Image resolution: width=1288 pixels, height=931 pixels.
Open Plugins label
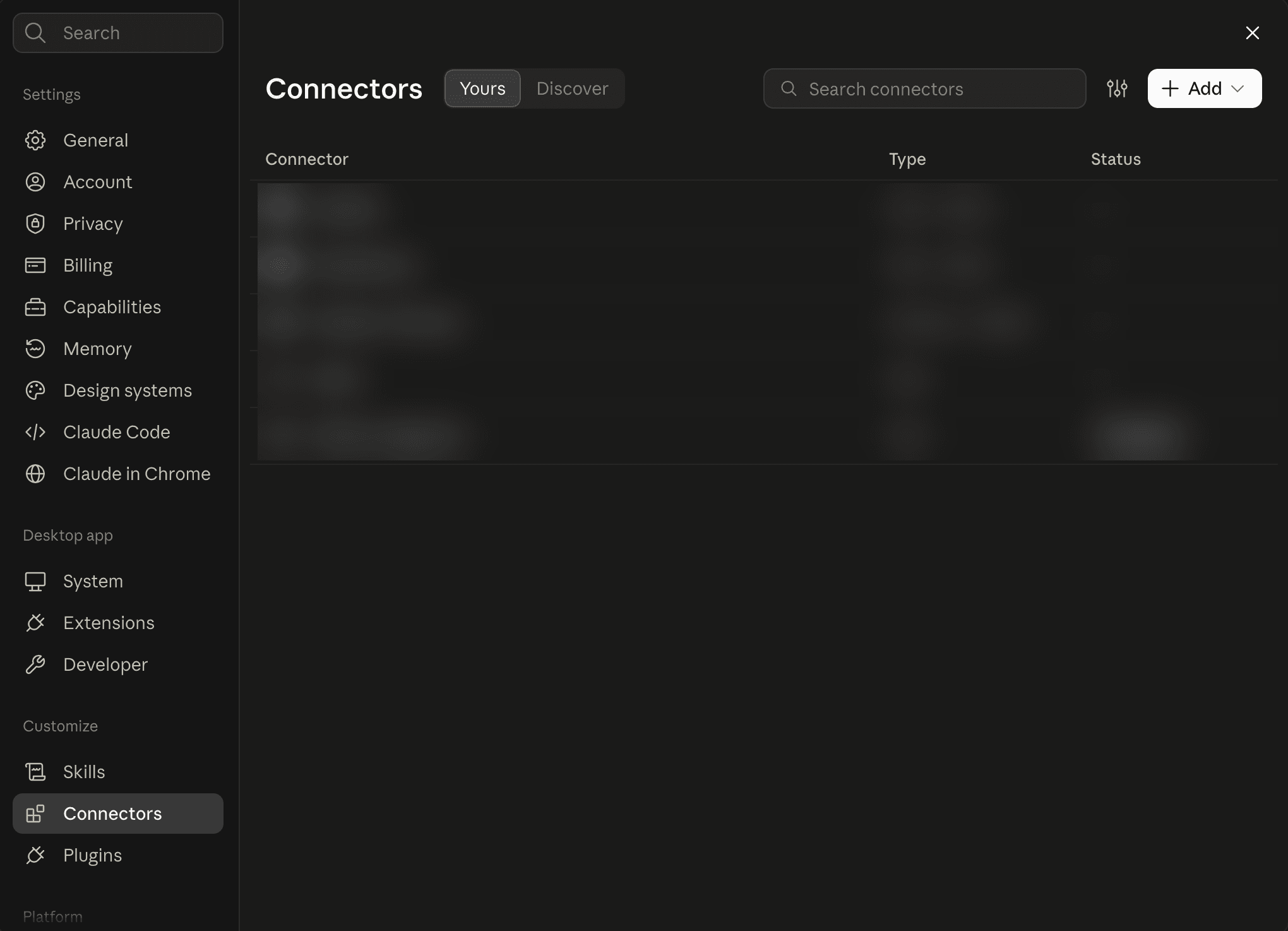click(93, 855)
